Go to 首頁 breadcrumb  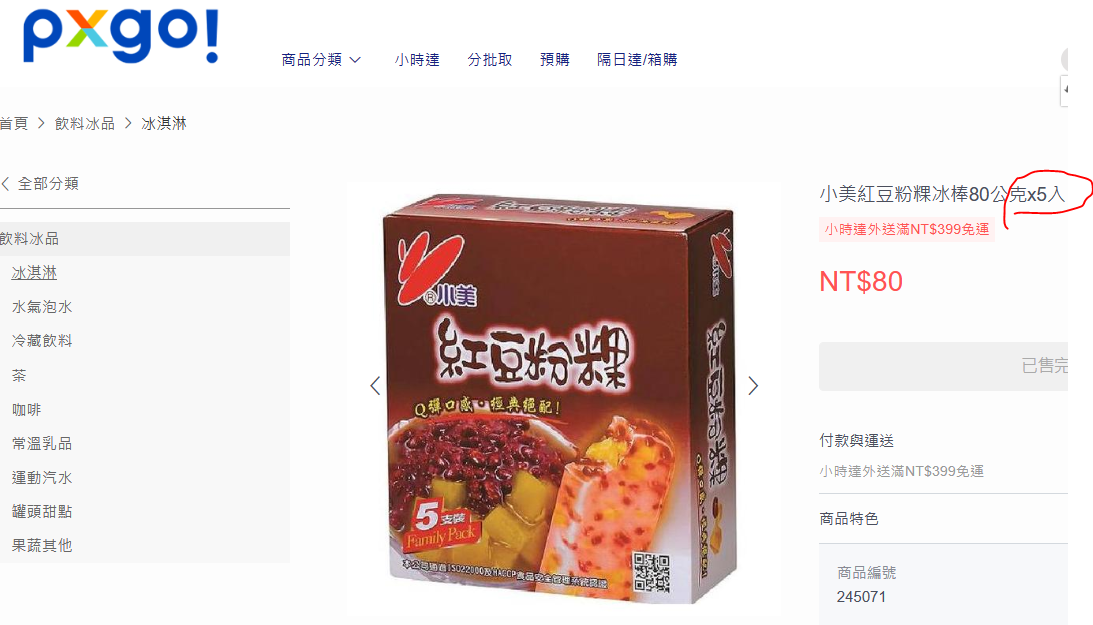point(14,124)
